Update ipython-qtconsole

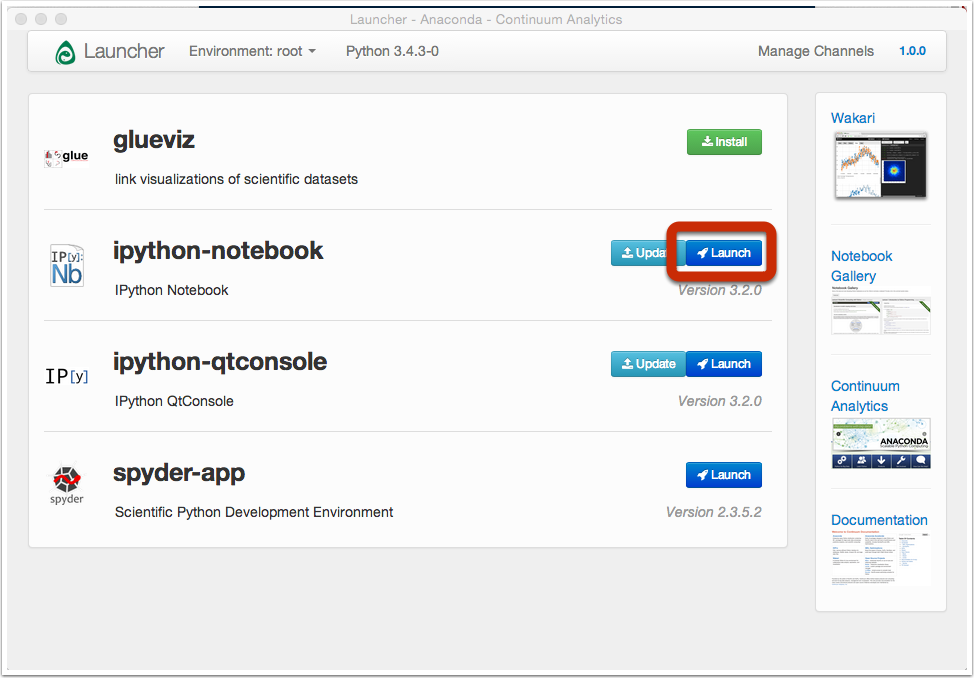pyautogui.click(x=648, y=364)
